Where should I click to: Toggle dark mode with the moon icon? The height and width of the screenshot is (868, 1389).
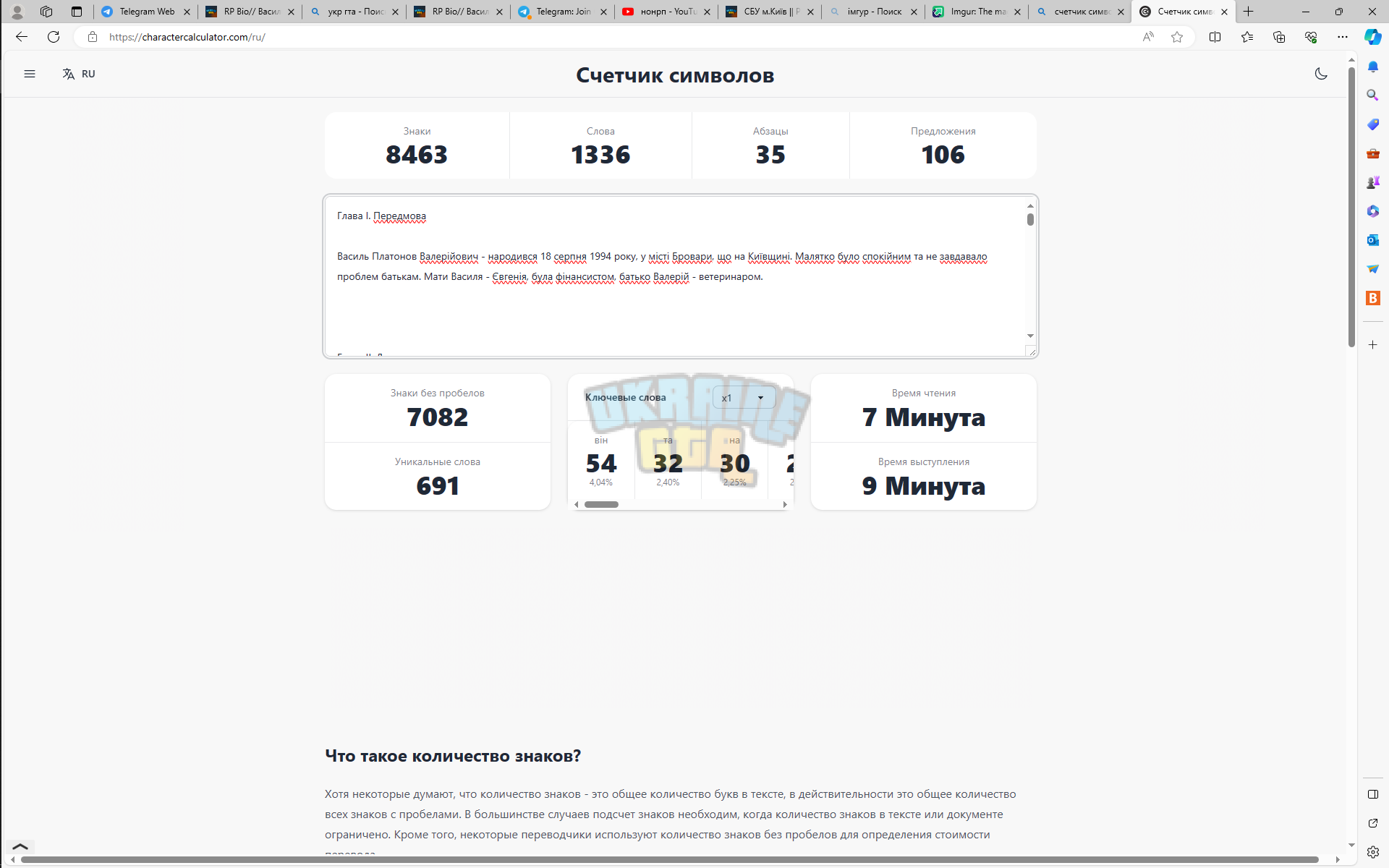1321,74
